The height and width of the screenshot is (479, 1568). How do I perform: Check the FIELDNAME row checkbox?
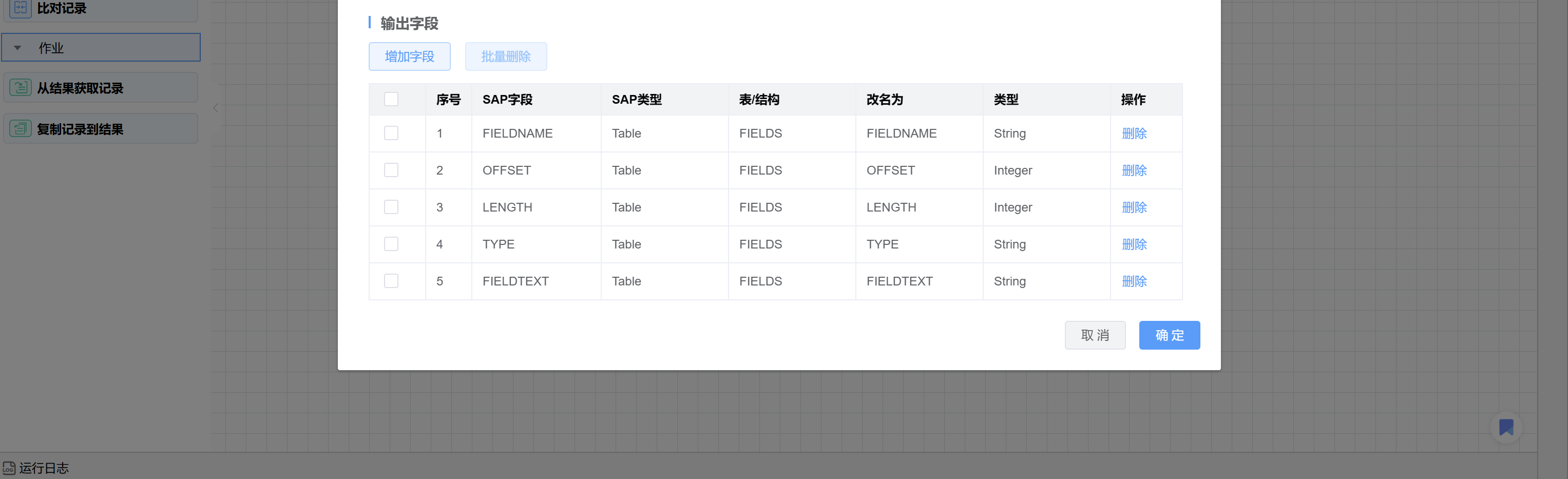[391, 133]
